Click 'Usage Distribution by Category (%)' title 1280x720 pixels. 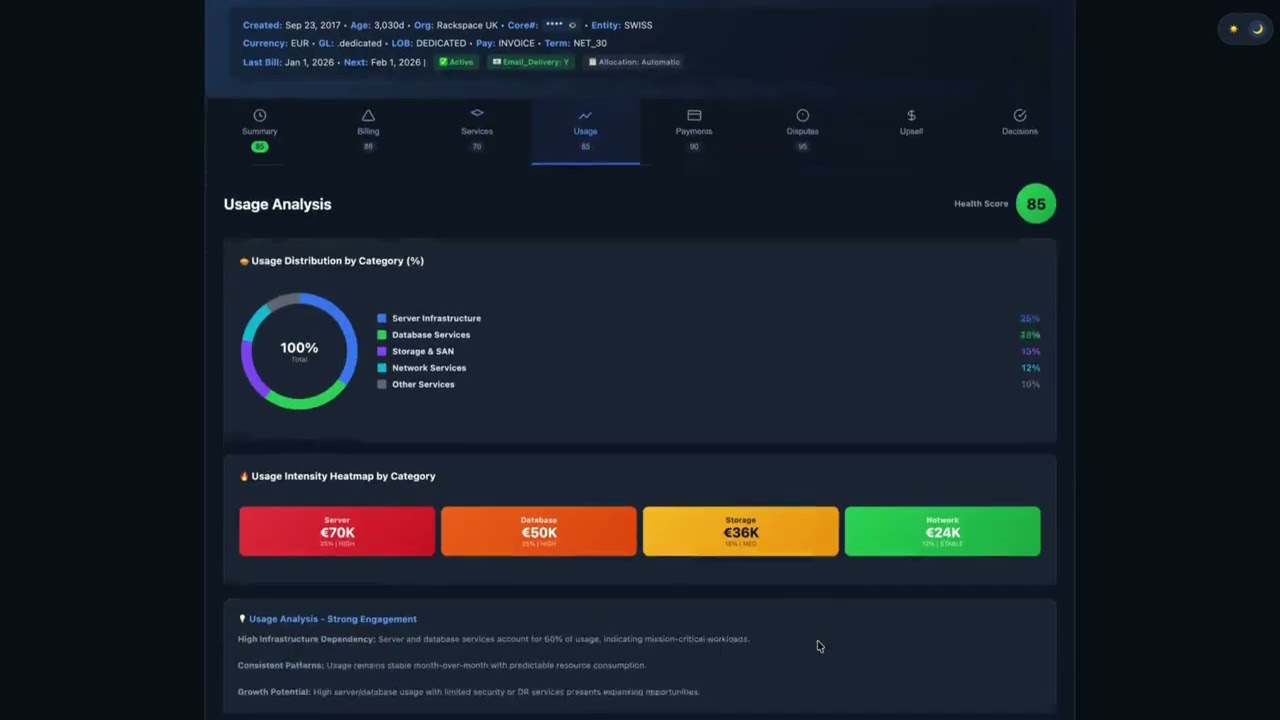click(337, 261)
